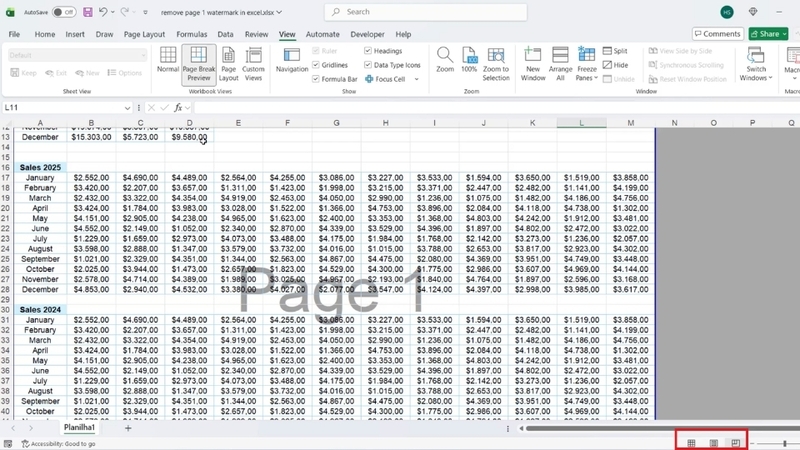Click Page Break Preview icon in status bar
This screenshot has height=450, width=800.
tap(735, 443)
